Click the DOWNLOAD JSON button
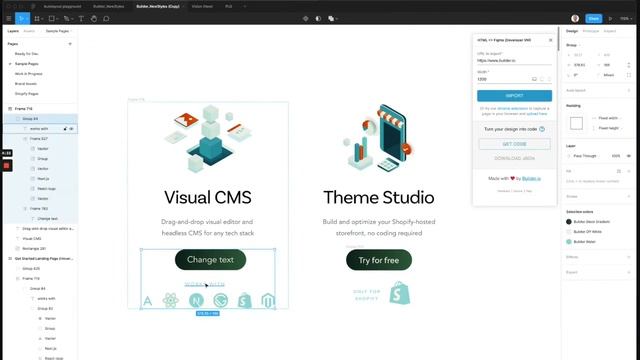Screen dimensions: 640x360 coord(514,158)
